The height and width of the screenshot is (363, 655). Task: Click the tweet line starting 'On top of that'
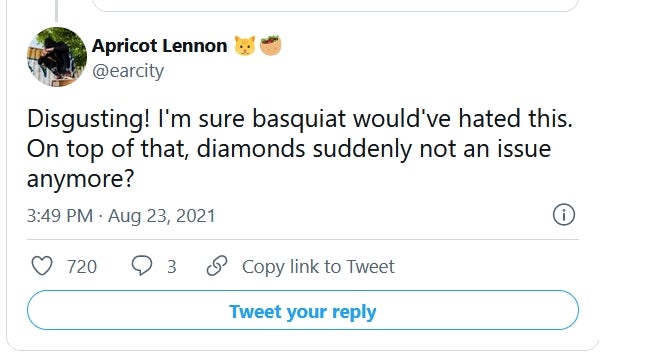coord(289,149)
